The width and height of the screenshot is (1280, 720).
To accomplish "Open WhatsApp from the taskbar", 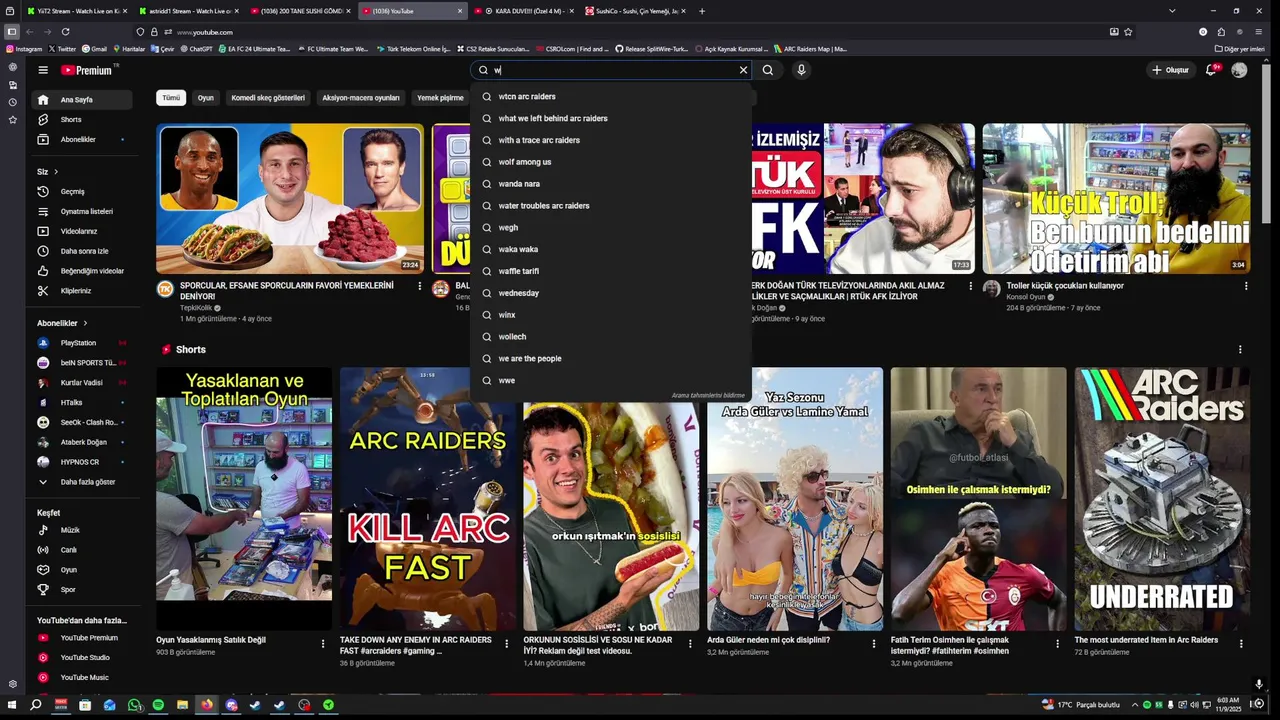I will point(134,705).
